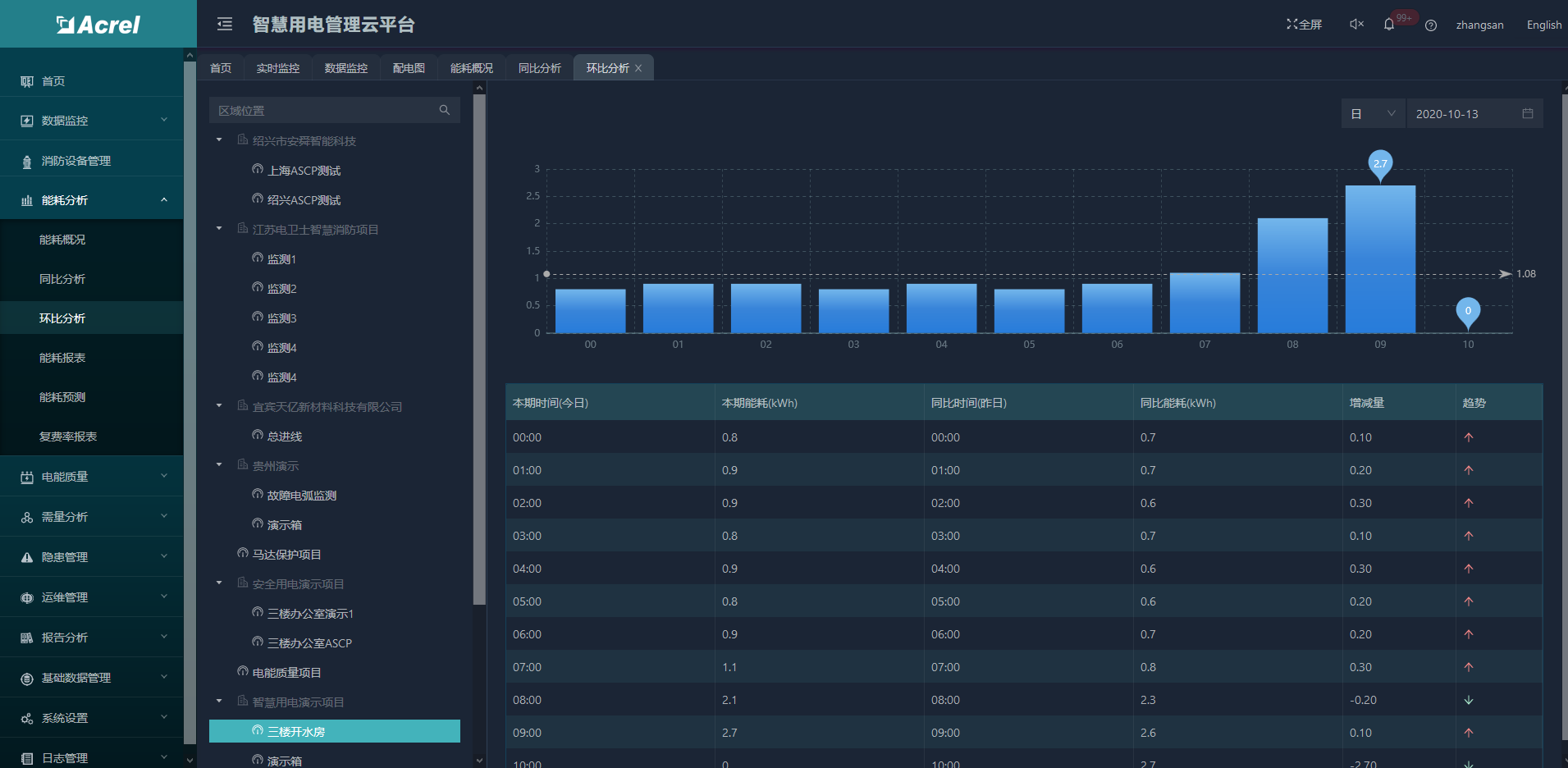Screen dimensions: 1568x768
Task: Select the 马达保护项目 tree item
Action: 286,555
